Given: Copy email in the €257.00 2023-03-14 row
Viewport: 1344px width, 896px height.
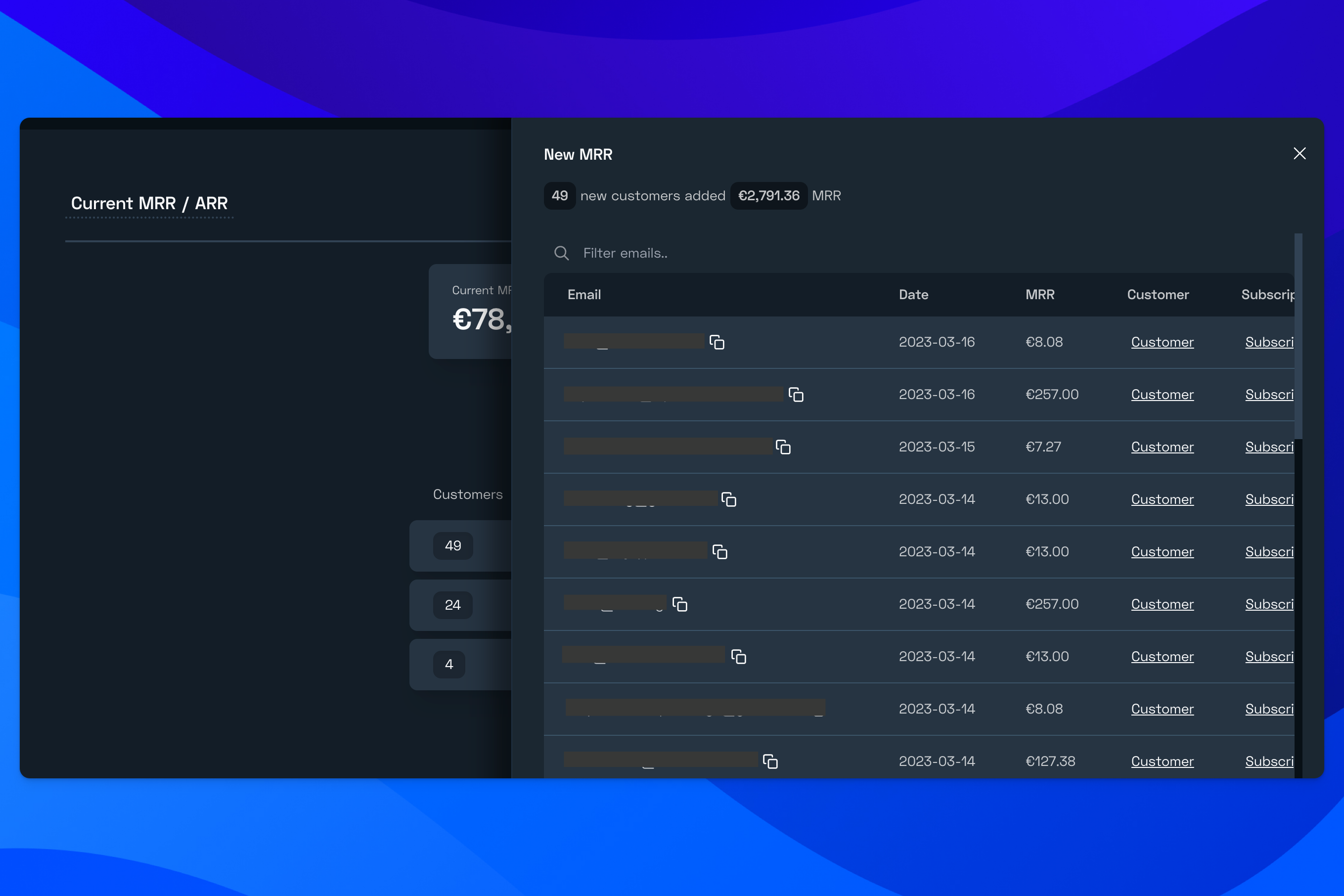Looking at the screenshot, I should click(x=680, y=604).
